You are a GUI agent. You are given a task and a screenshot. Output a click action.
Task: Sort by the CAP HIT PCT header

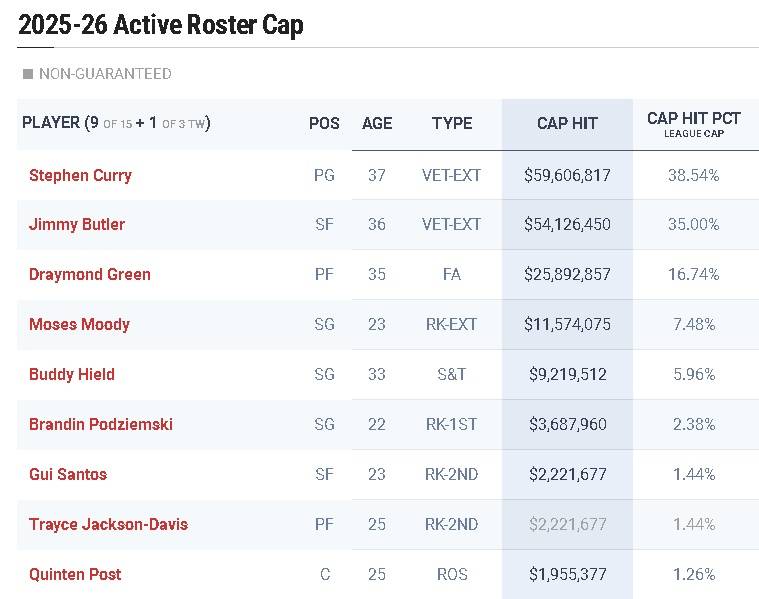pos(694,123)
